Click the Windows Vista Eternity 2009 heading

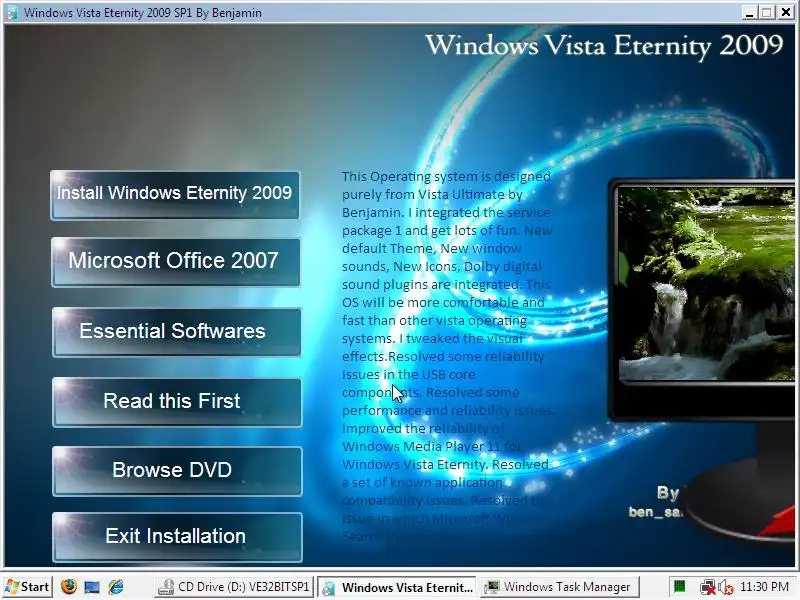pyautogui.click(x=604, y=45)
